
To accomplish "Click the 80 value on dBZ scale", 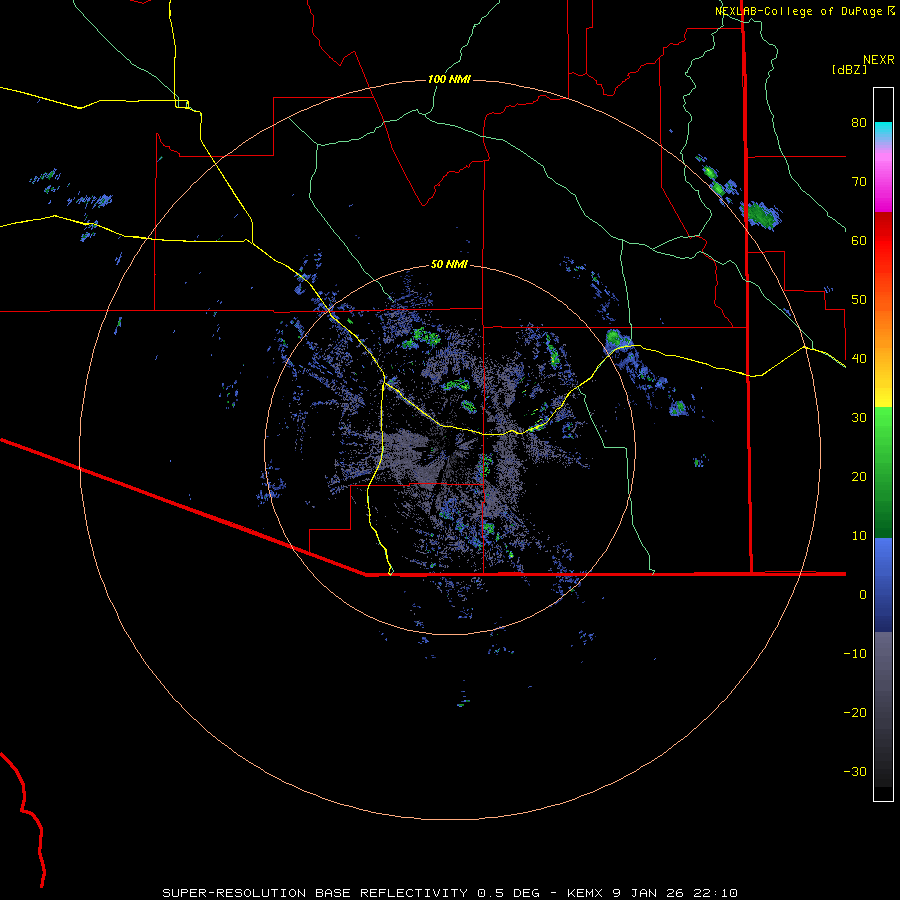I will [x=859, y=123].
